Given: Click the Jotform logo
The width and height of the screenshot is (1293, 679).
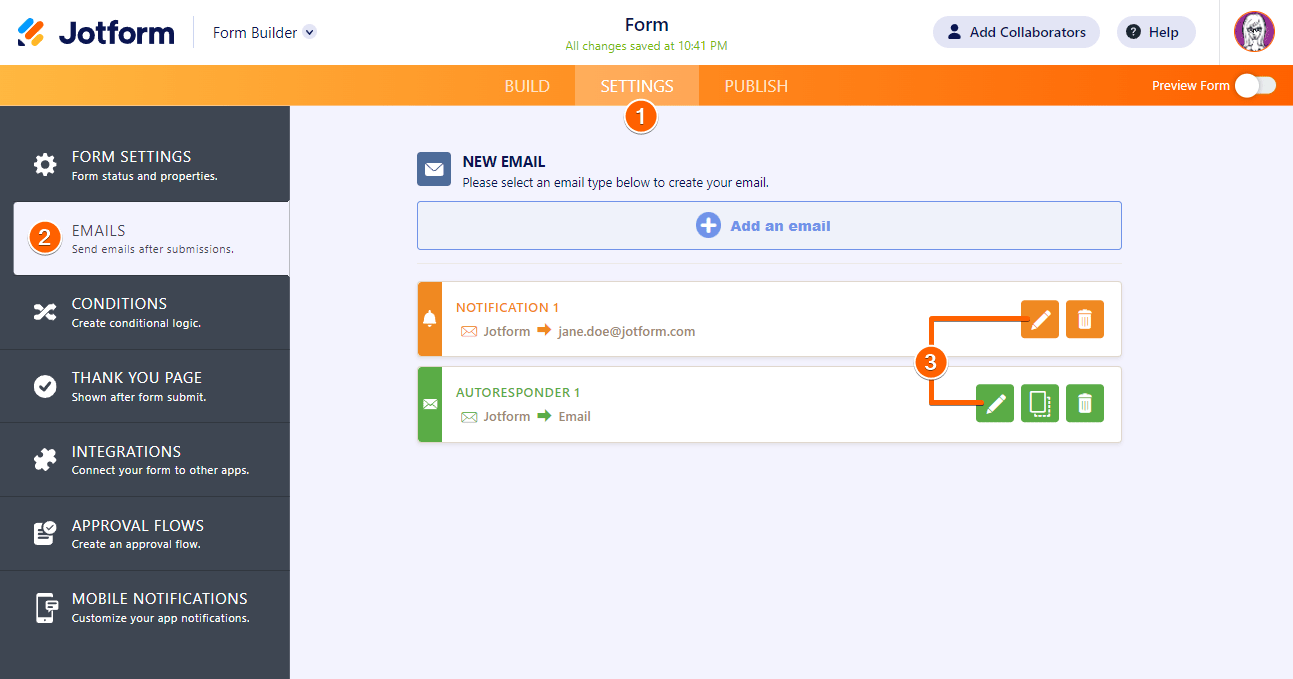Looking at the screenshot, I should point(96,33).
